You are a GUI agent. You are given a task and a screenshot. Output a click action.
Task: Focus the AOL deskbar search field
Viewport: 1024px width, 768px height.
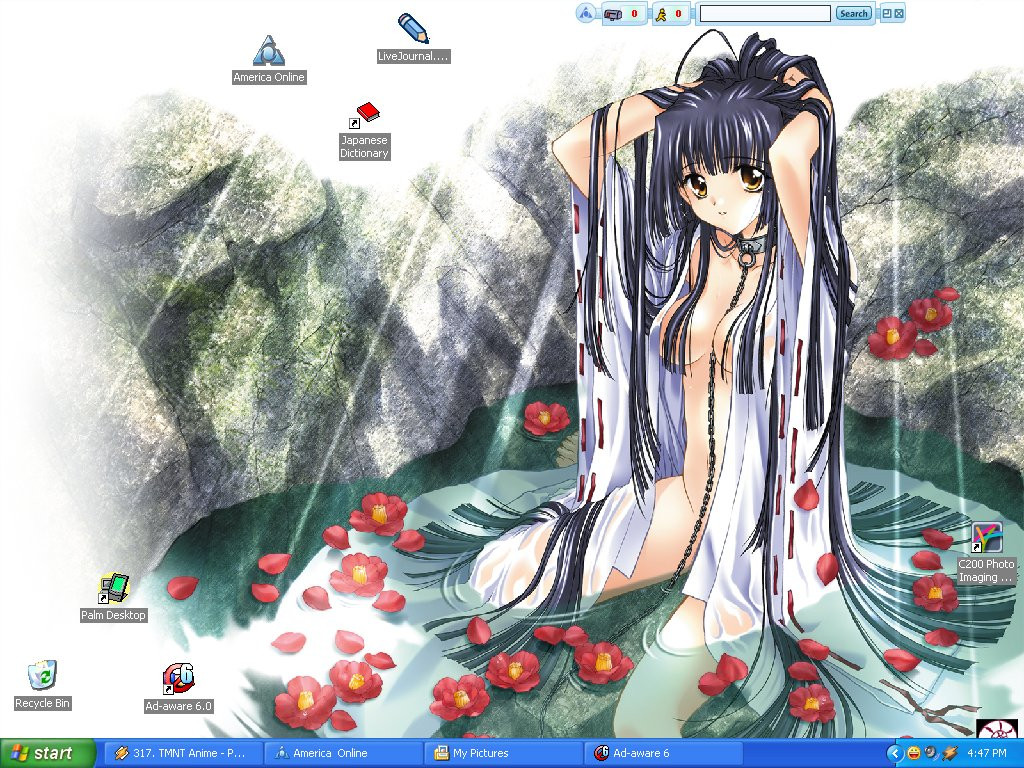coord(765,14)
